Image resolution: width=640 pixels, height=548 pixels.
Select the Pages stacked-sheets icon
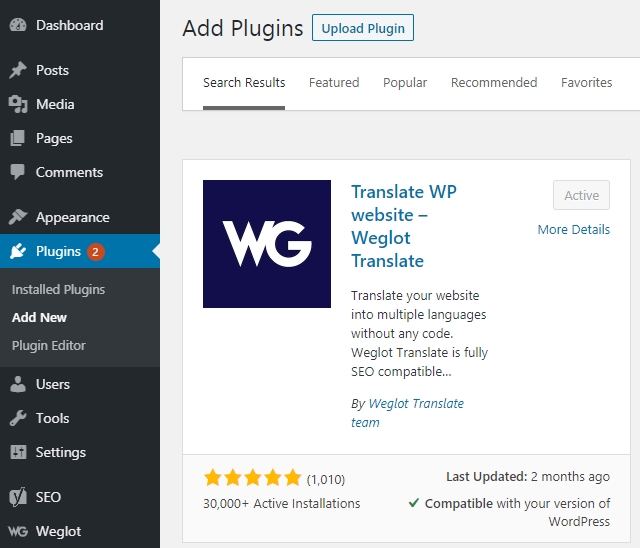18,138
